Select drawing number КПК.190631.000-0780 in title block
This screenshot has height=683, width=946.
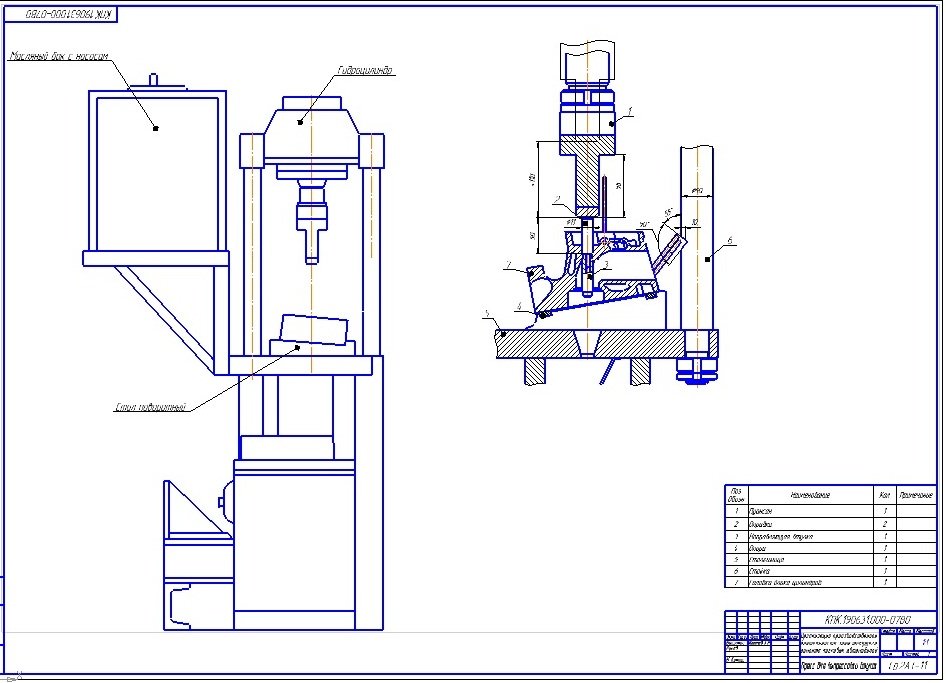(x=868, y=619)
